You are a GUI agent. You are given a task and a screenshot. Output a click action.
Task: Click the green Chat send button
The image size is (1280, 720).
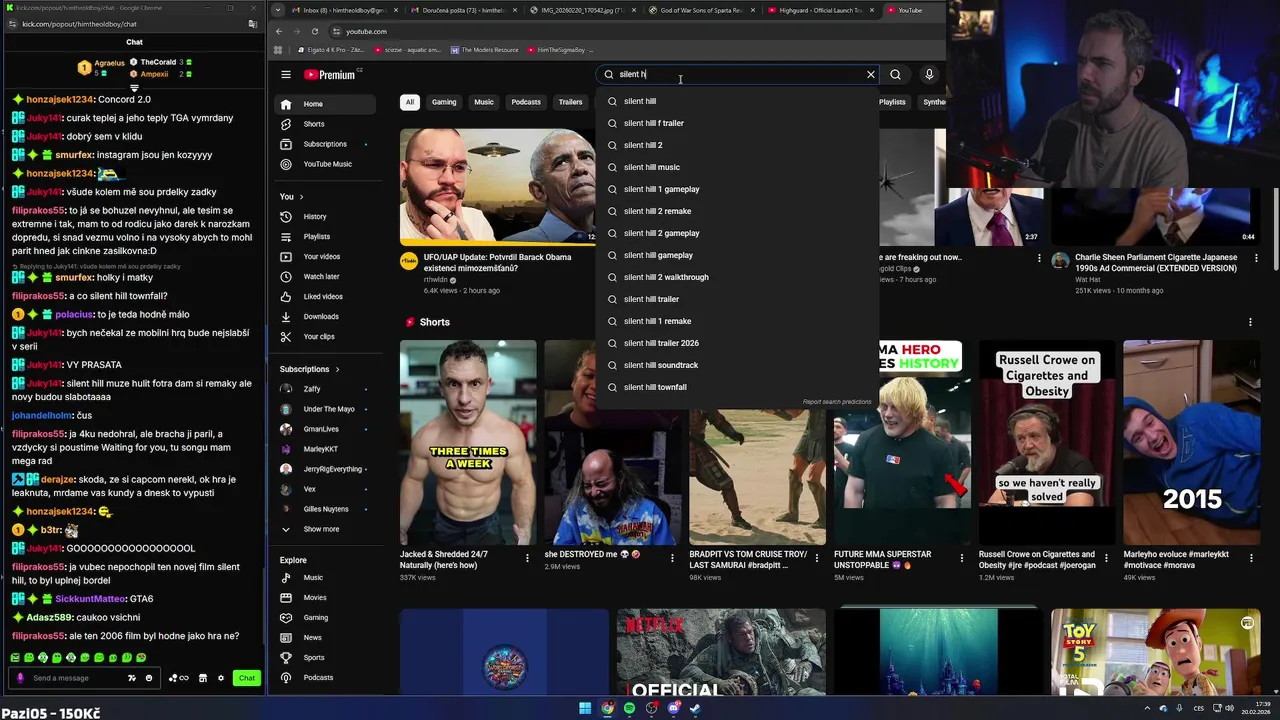pyautogui.click(x=247, y=678)
